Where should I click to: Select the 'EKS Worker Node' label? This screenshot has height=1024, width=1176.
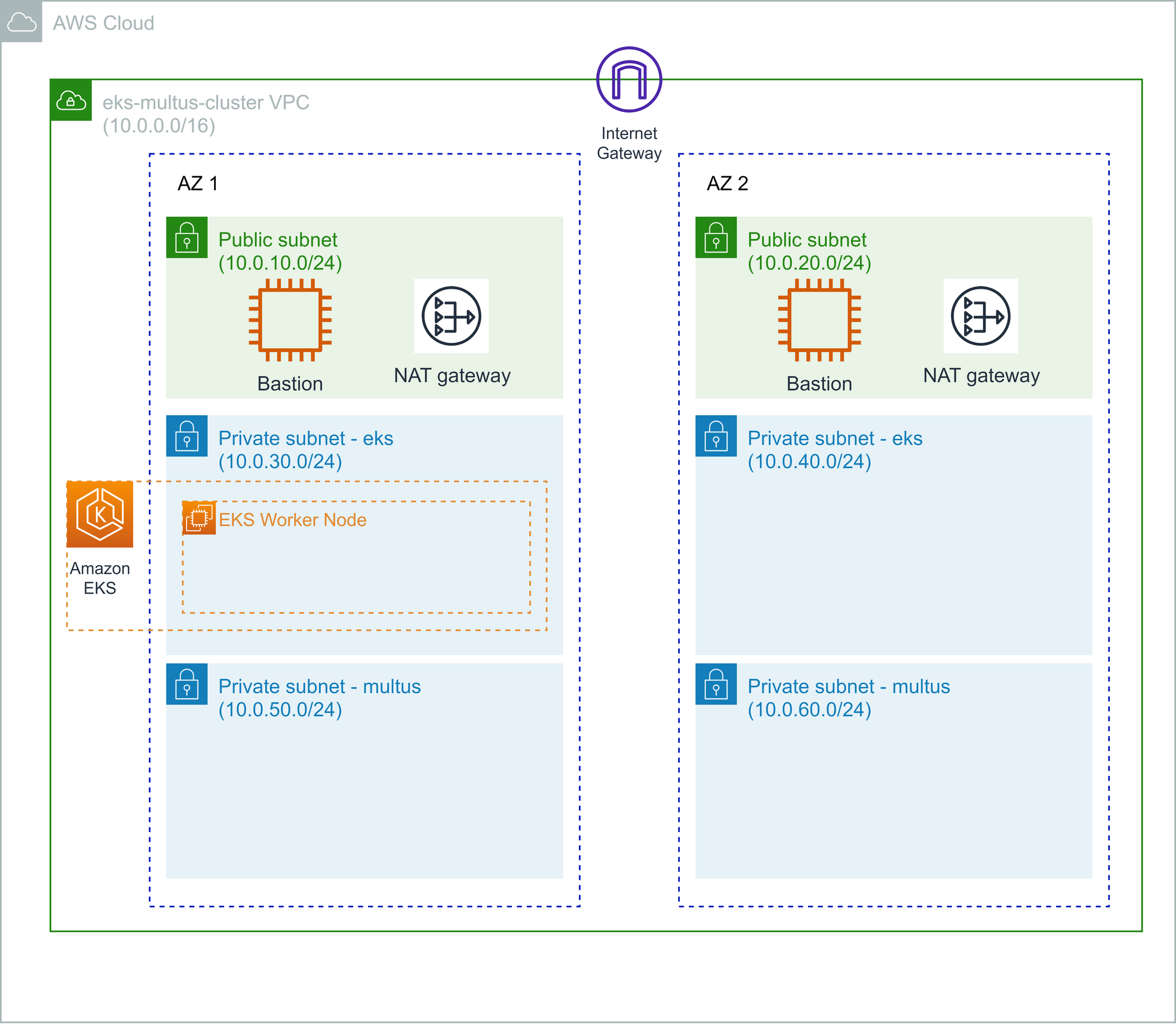coord(292,520)
